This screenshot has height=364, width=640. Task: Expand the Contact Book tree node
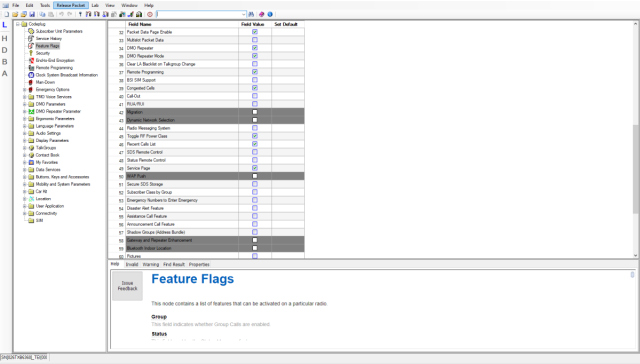tap(24, 155)
